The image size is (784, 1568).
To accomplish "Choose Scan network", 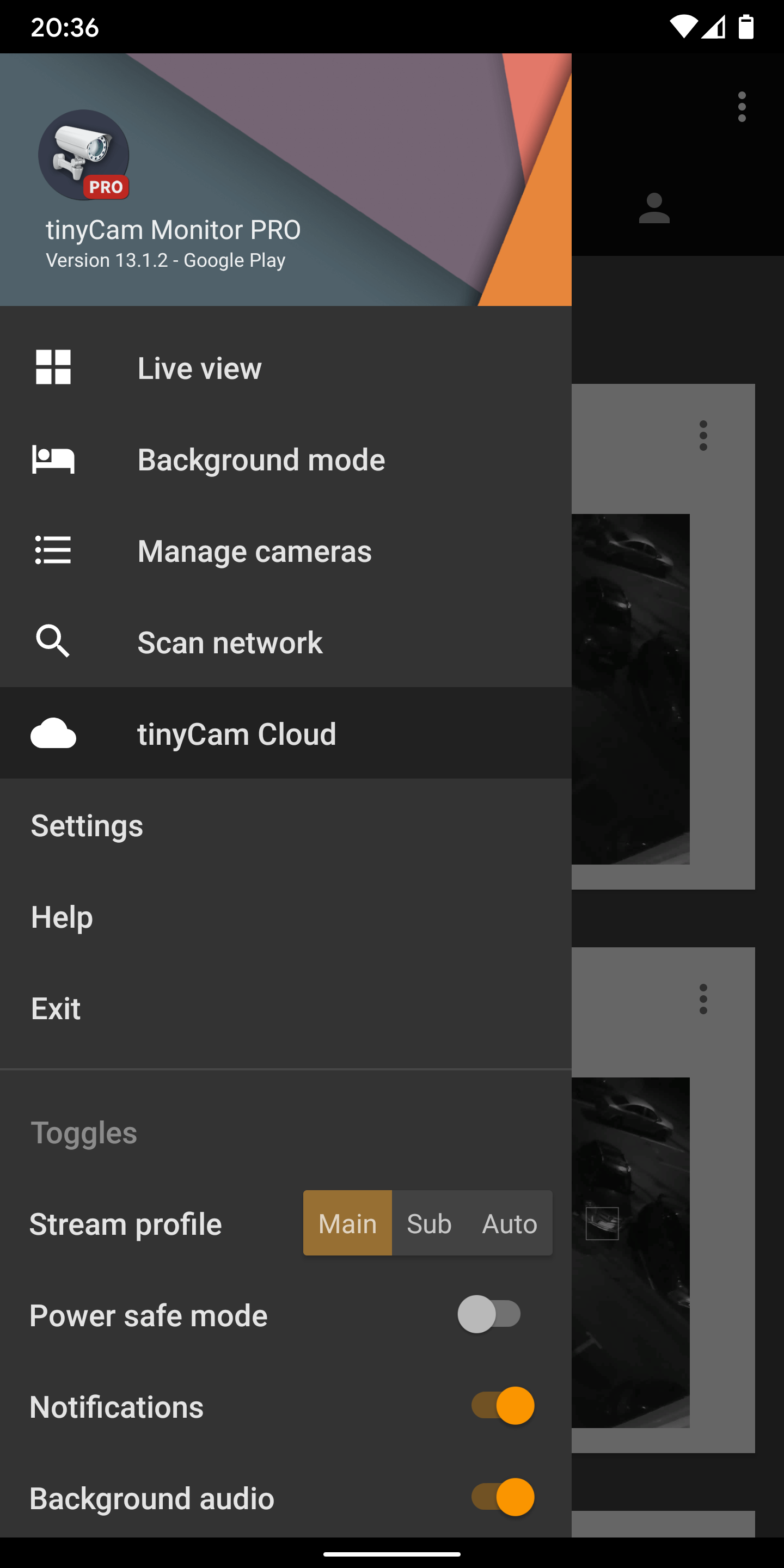I will 285,641.
